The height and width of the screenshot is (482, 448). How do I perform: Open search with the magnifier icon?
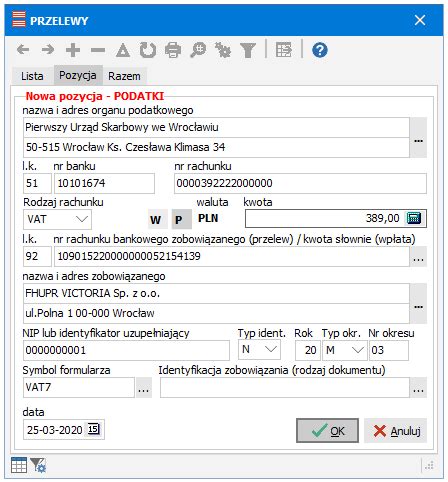coord(198,50)
